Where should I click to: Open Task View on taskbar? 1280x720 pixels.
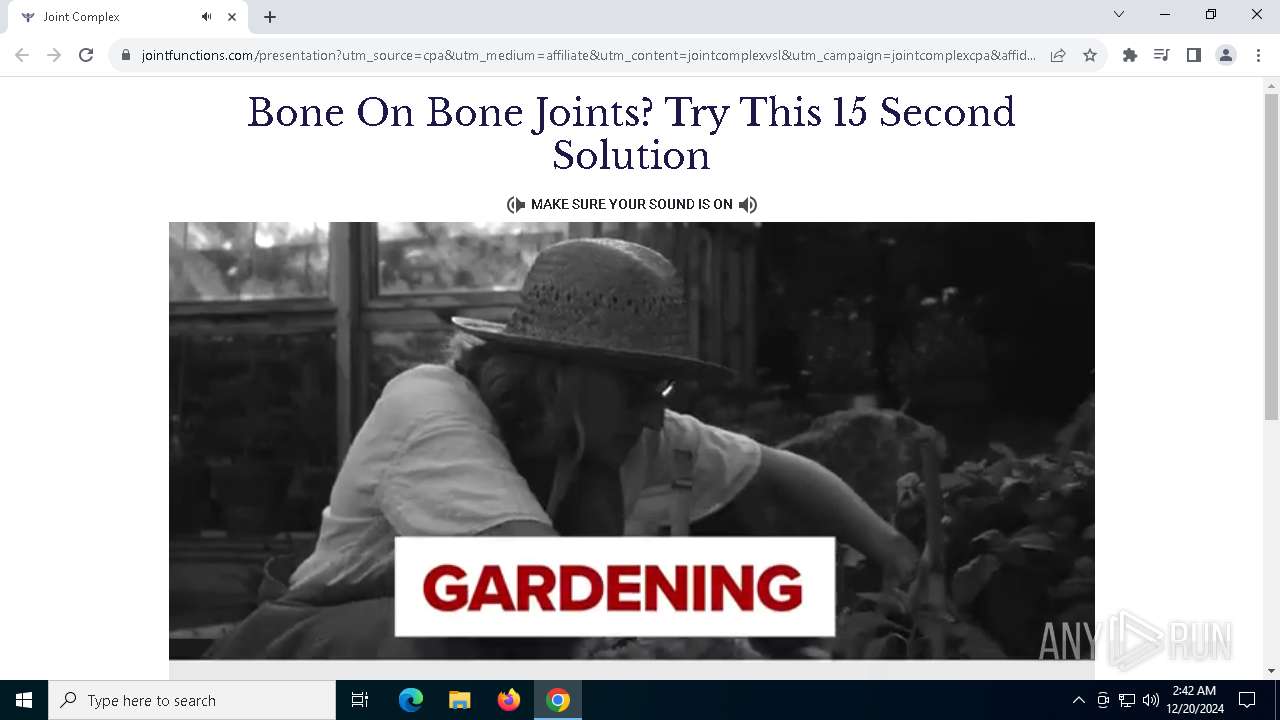point(360,700)
